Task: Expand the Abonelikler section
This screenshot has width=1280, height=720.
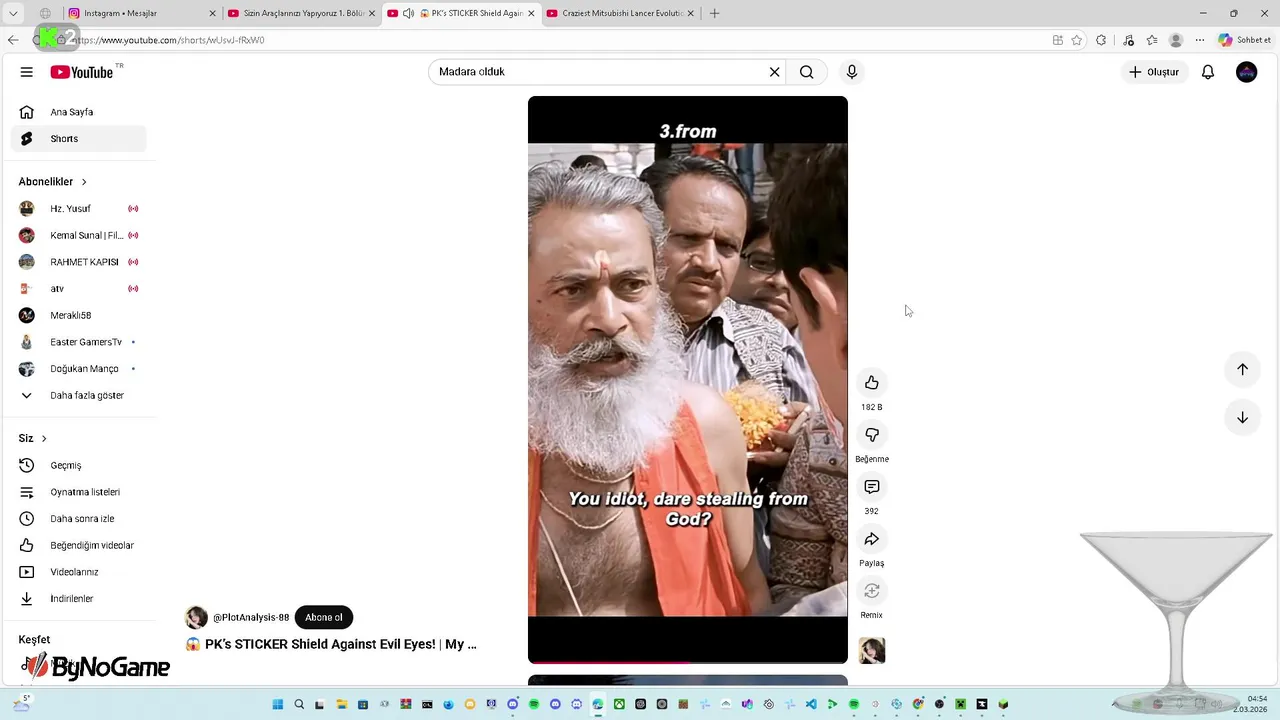Action: (x=53, y=182)
